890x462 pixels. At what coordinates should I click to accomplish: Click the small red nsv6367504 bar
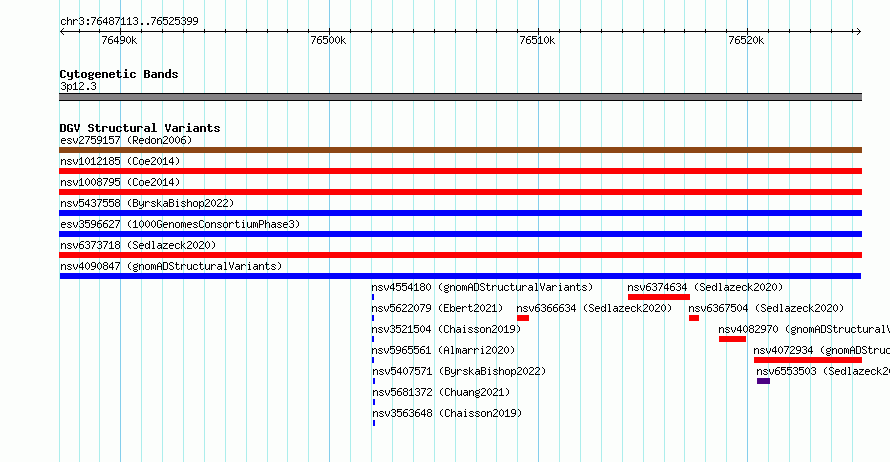point(694,318)
